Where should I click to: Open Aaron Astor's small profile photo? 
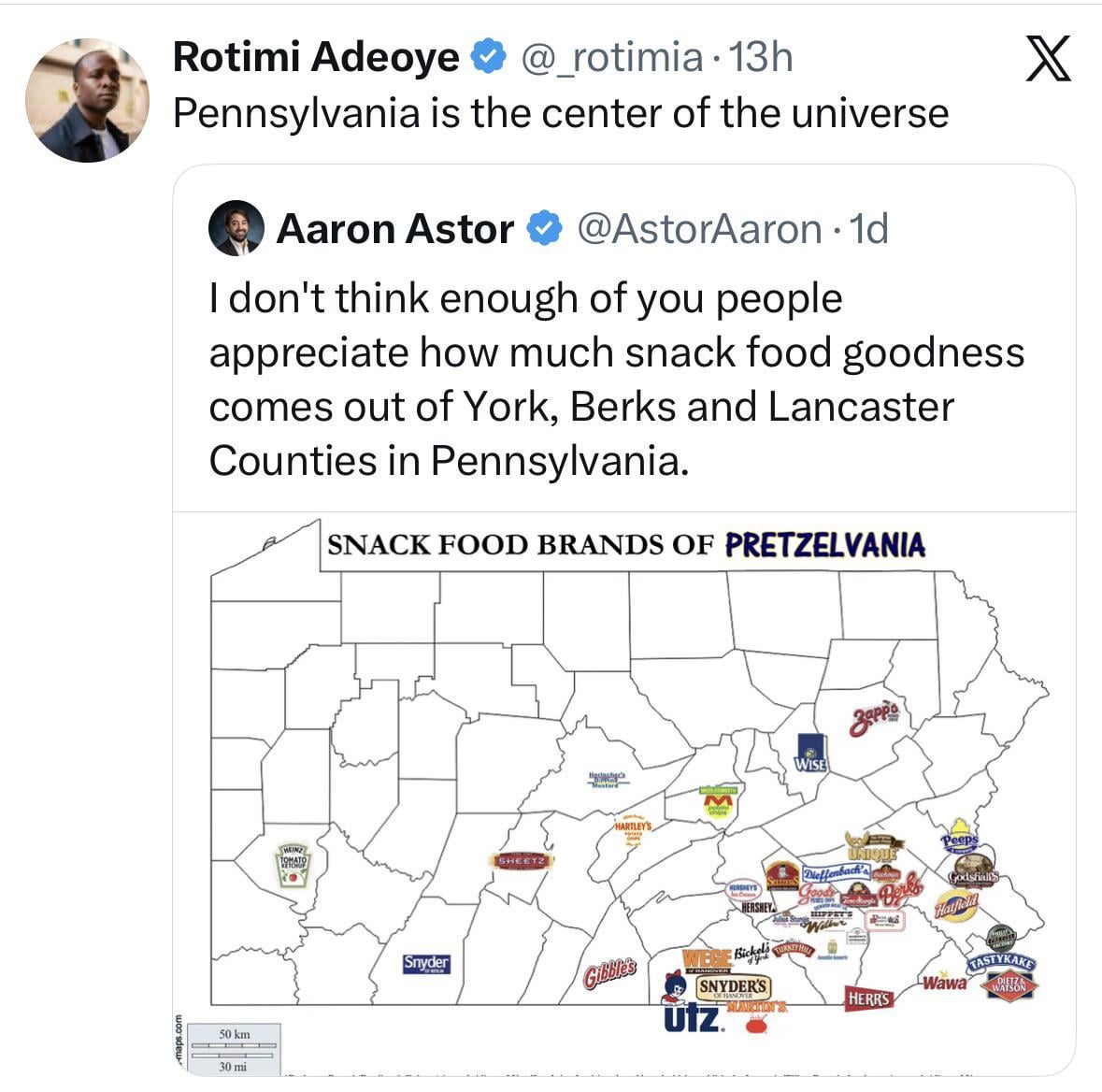[235, 229]
